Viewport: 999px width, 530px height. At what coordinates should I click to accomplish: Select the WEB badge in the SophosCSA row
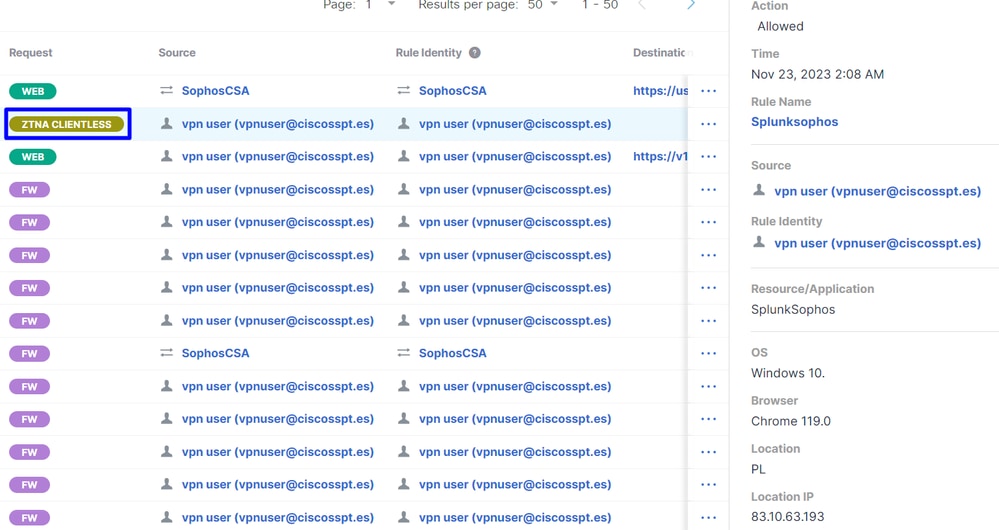pyautogui.click(x=32, y=91)
